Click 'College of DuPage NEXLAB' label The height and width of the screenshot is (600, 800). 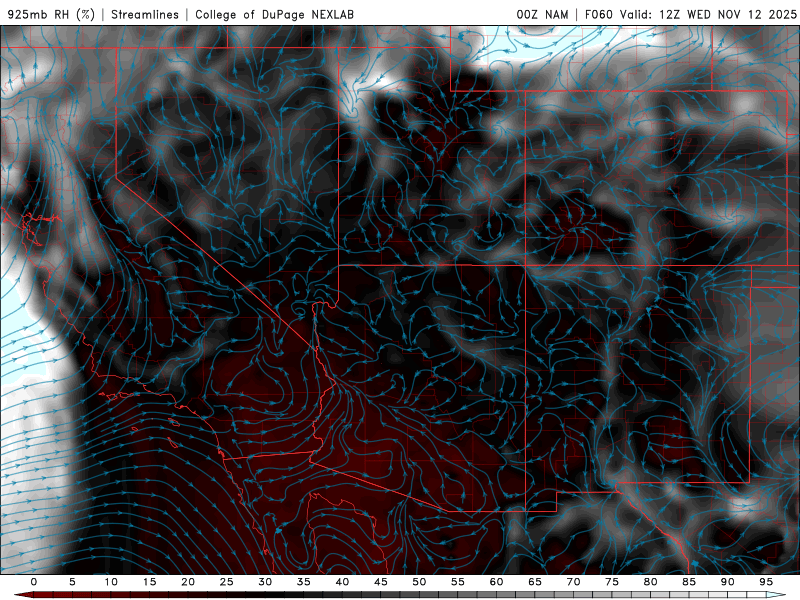coord(274,14)
